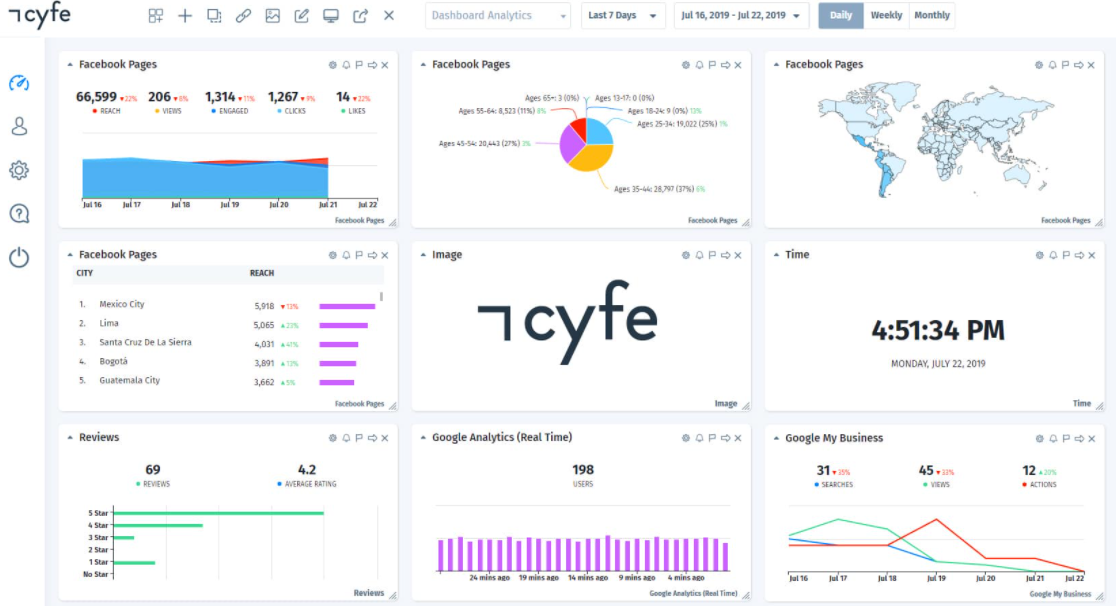
Task: Open the help question mark sidebar icon
Action: (x=19, y=214)
